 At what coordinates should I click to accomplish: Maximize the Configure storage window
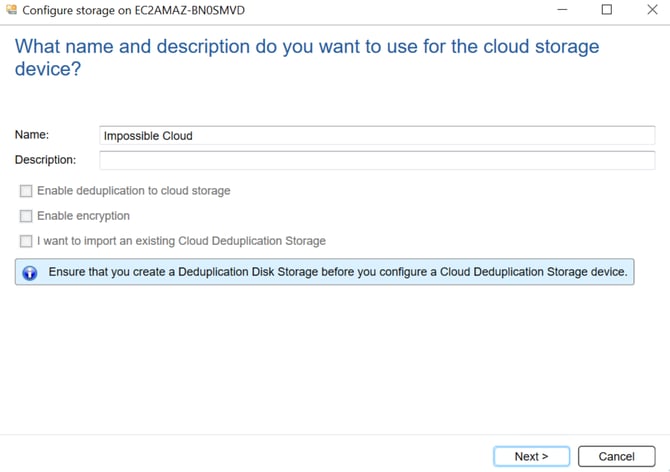coord(607,9)
